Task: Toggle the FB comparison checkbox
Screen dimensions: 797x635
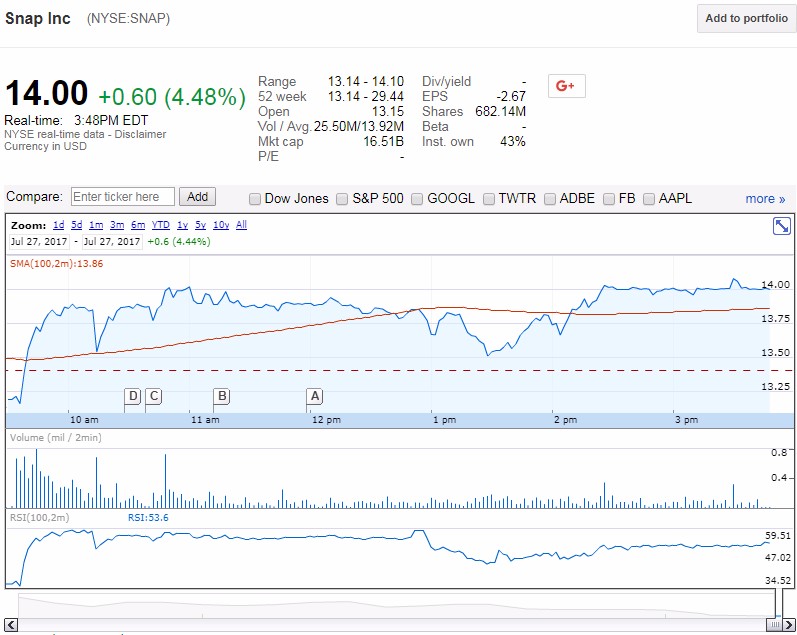Action: (x=609, y=199)
